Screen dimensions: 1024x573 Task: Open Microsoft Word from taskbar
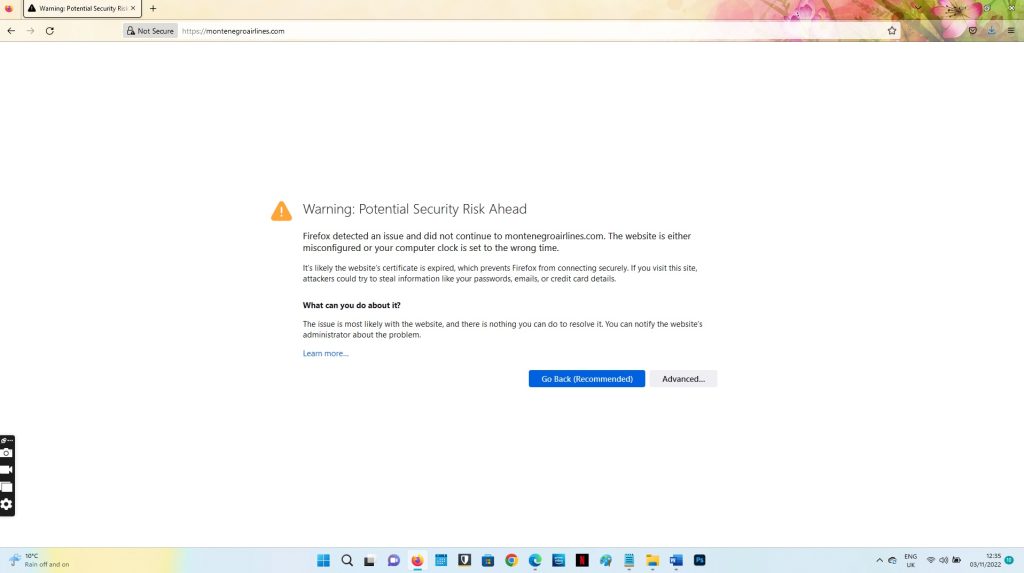click(x=676, y=561)
